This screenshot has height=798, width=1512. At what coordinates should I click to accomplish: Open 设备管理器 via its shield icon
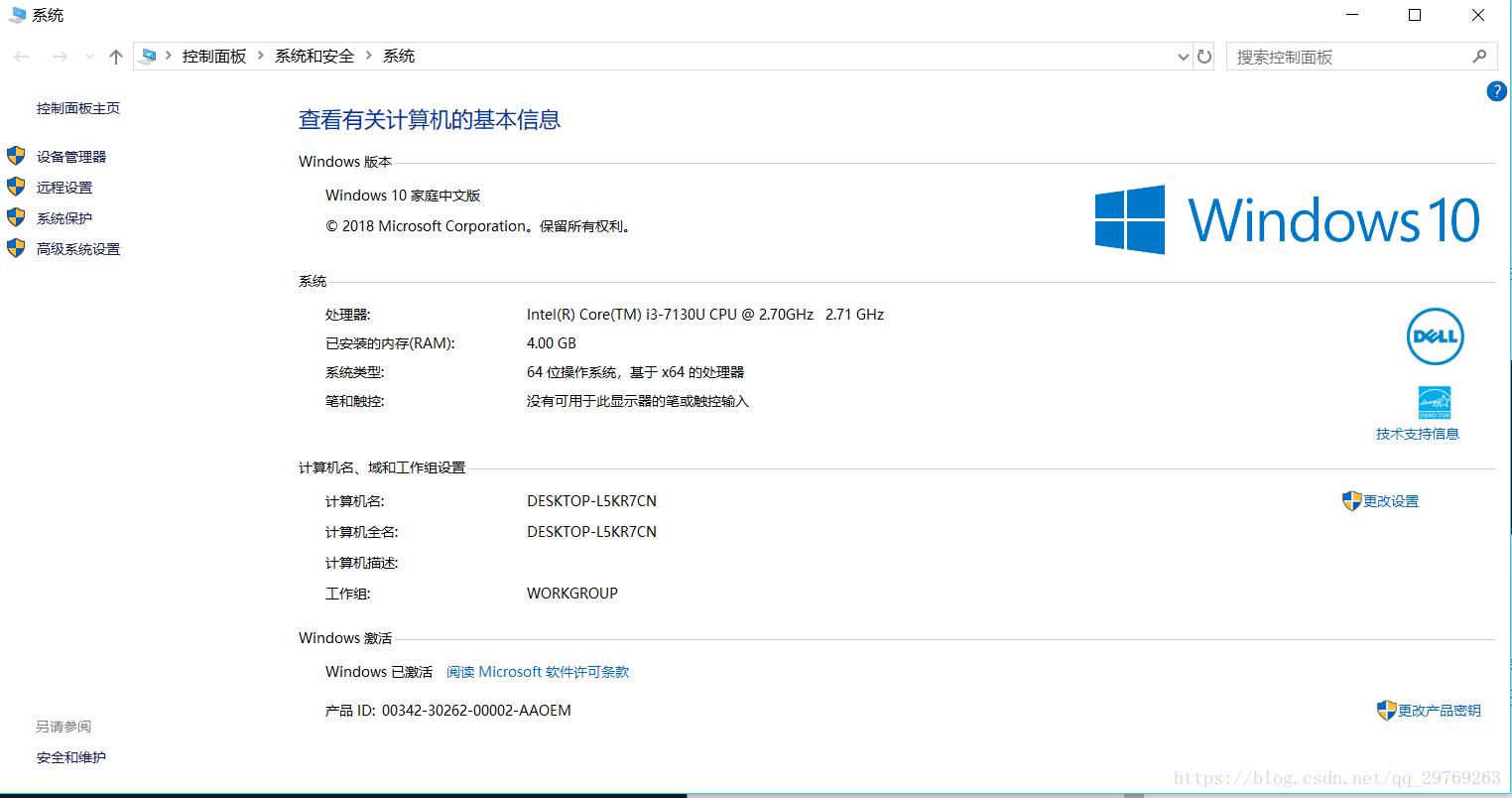(x=15, y=156)
